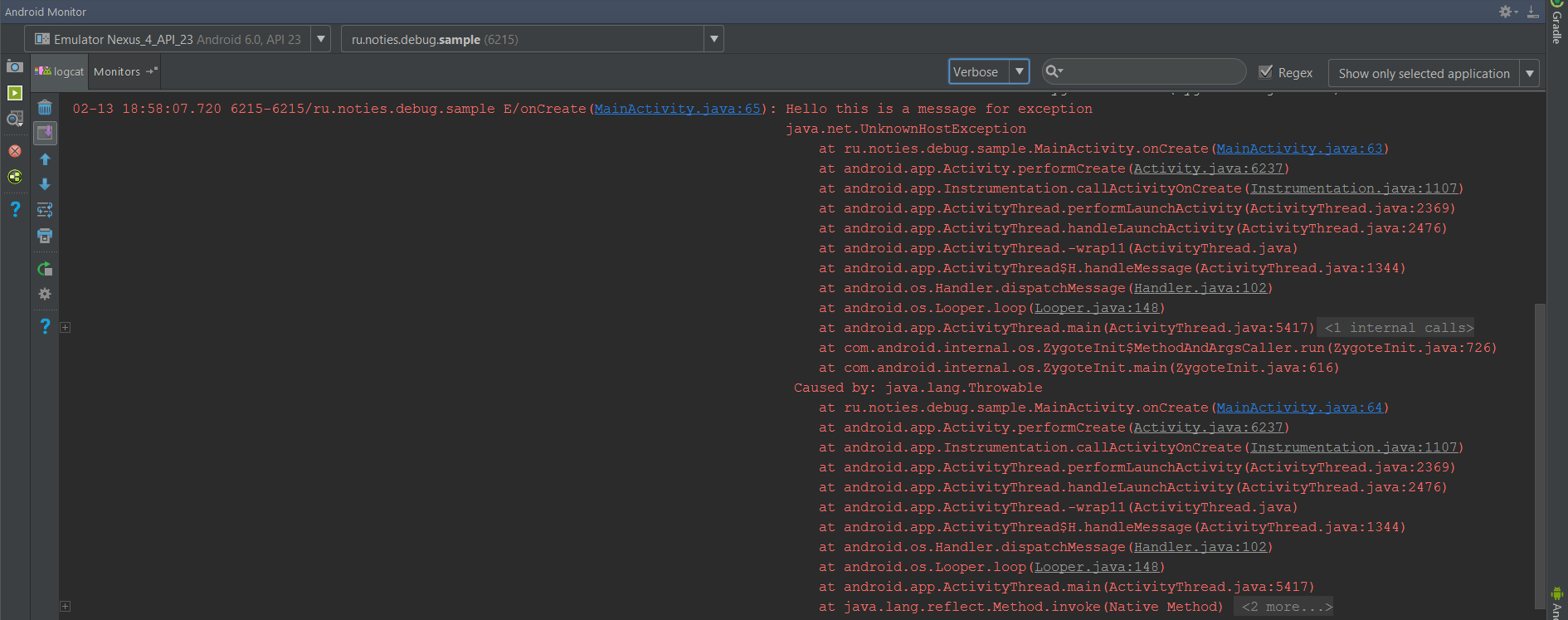Expand the <2 more...> fold
This screenshot has width=1568, height=620.
tap(1283, 607)
